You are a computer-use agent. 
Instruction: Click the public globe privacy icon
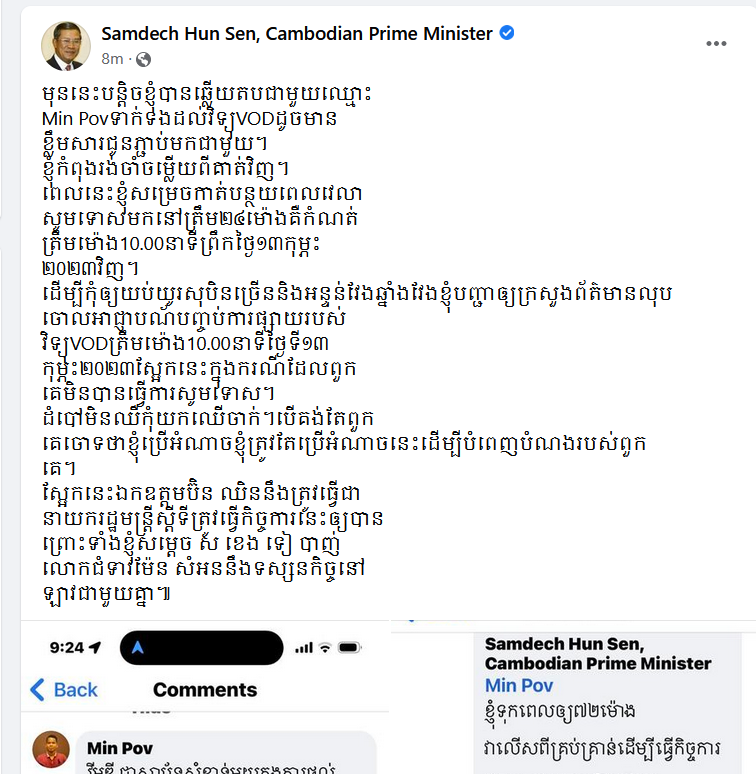[x=143, y=59]
